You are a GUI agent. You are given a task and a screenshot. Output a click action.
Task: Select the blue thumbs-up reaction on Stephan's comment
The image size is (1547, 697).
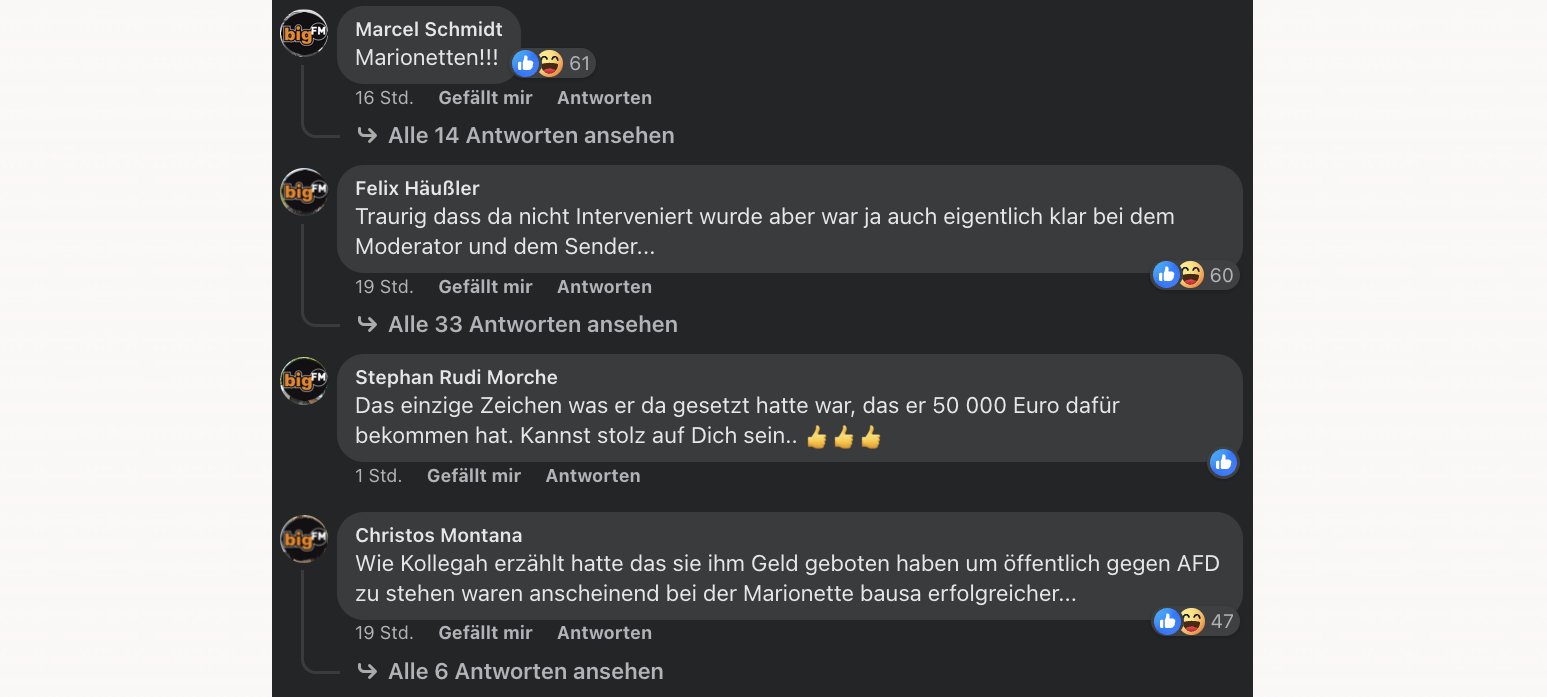1223,462
